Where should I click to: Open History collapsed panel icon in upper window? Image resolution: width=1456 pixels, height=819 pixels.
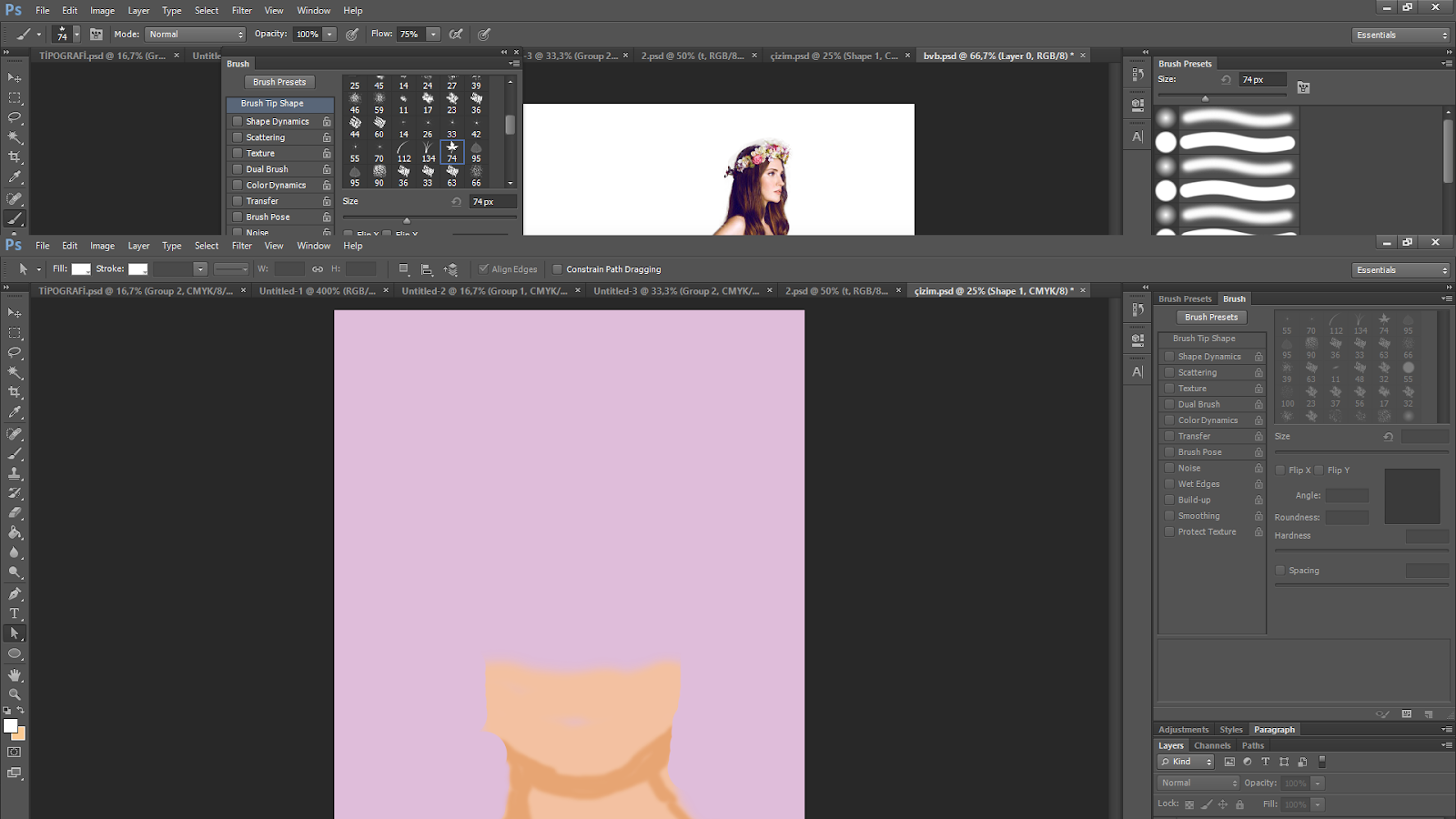point(1137,74)
